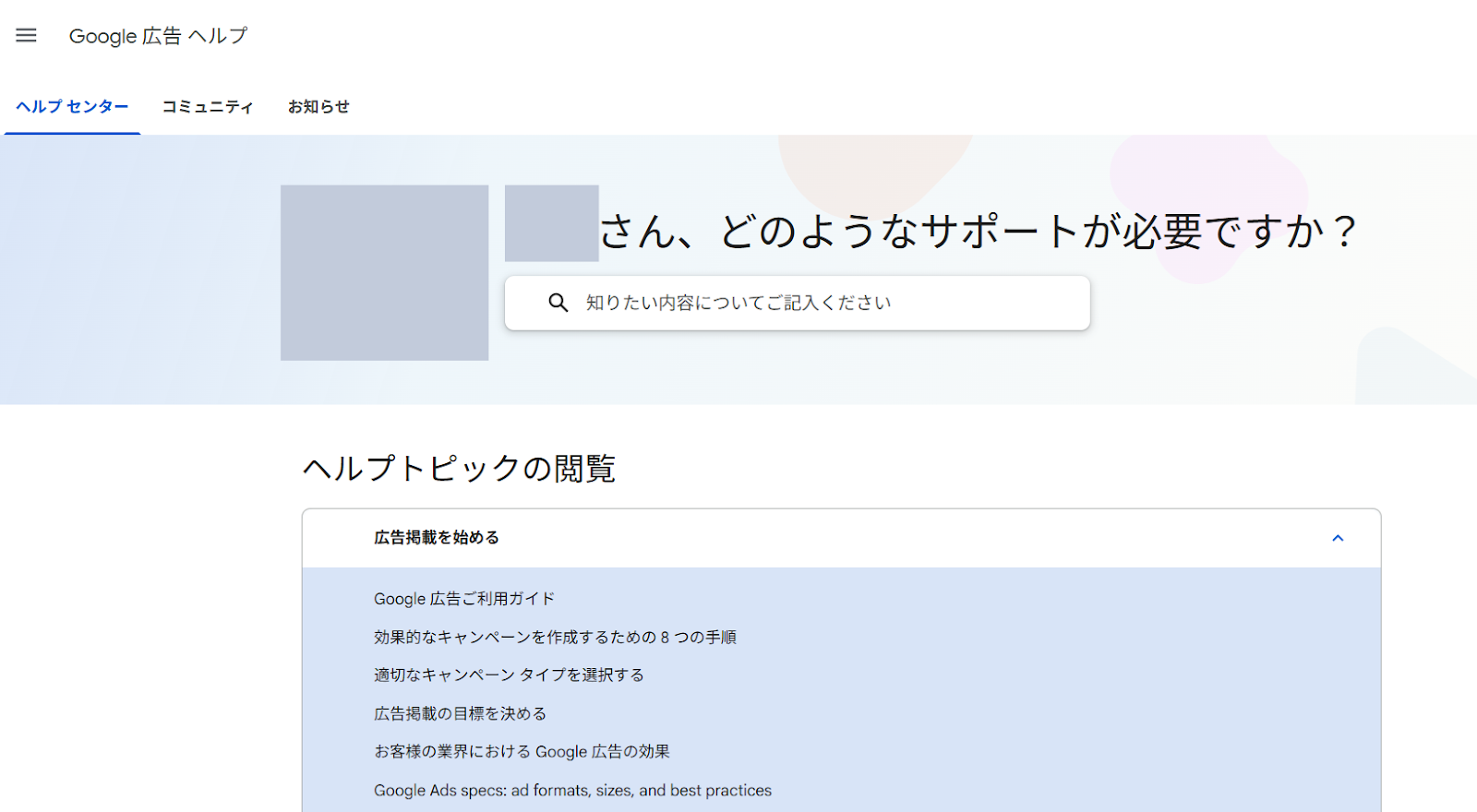Click the 広告掲載を始める section header

click(x=841, y=538)
